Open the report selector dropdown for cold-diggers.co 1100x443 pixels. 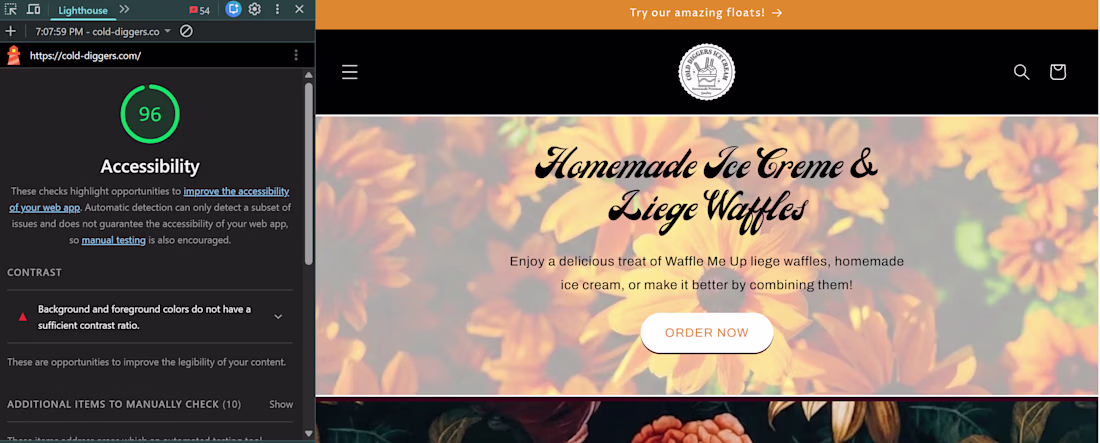[x=104, y=32]
